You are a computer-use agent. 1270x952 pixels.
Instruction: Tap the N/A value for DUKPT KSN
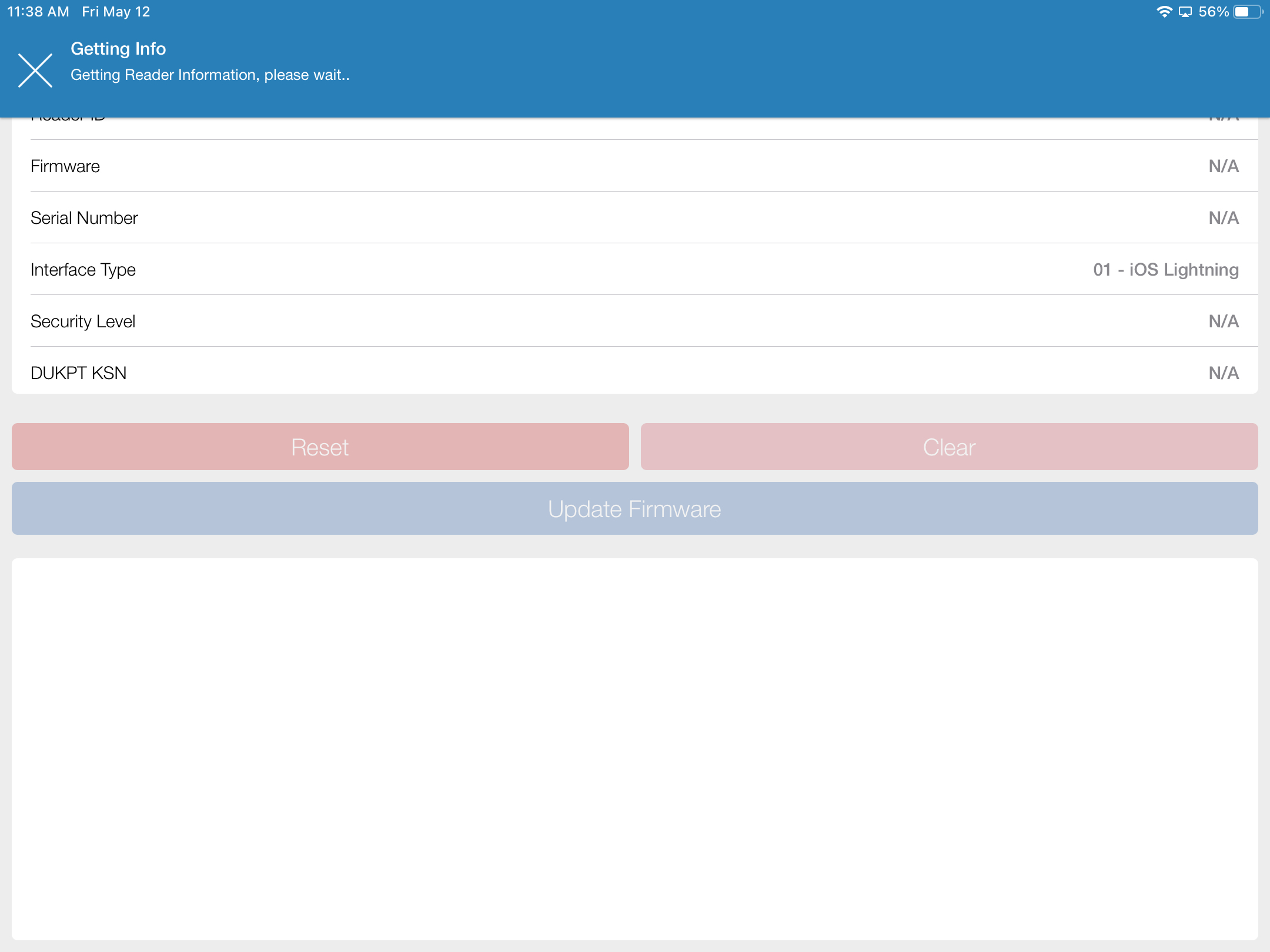coord(1224,373)
